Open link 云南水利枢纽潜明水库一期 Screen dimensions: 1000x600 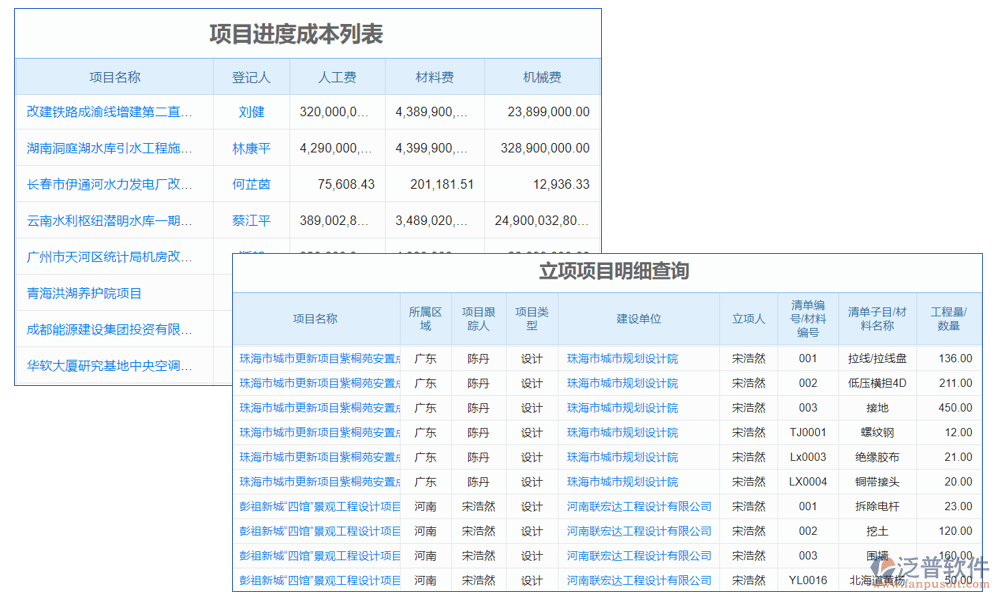tap(107, 220)
